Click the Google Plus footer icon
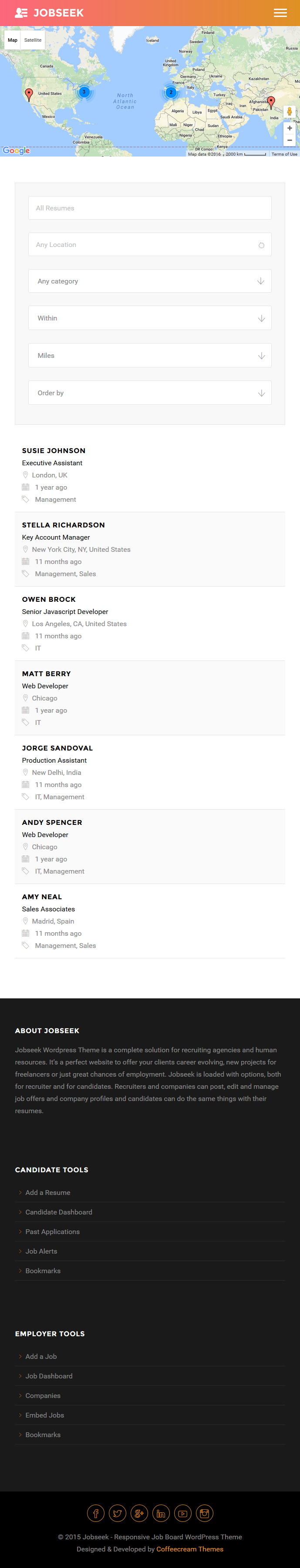 coord(139,1513)
